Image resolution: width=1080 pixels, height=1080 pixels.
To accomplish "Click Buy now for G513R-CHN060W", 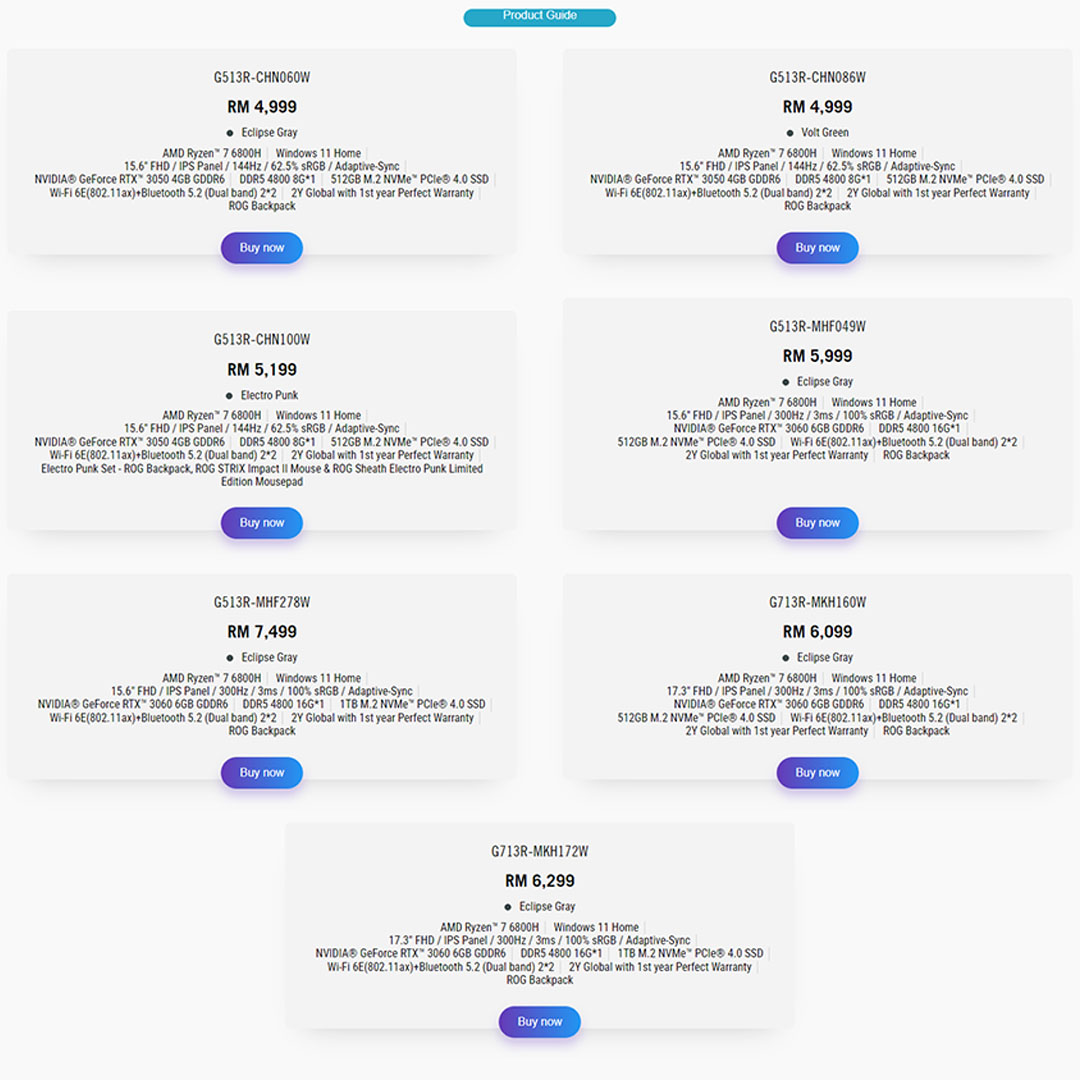I will (x=261, y=247).
